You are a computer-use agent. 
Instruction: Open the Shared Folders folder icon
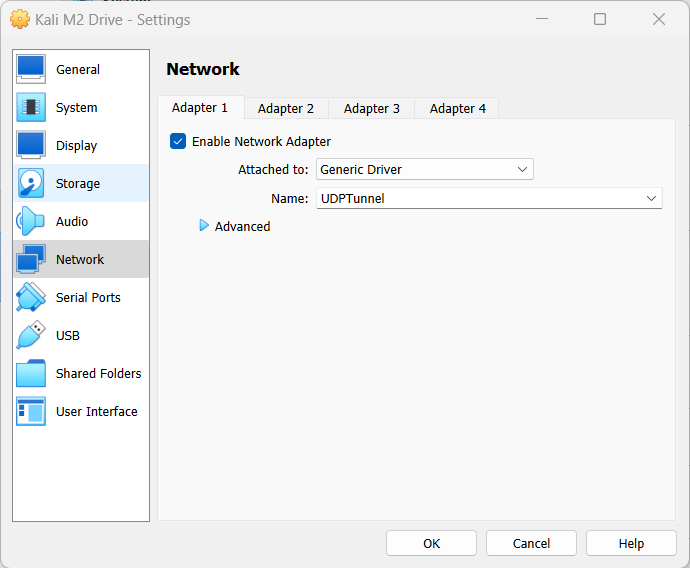pos(31,373)
